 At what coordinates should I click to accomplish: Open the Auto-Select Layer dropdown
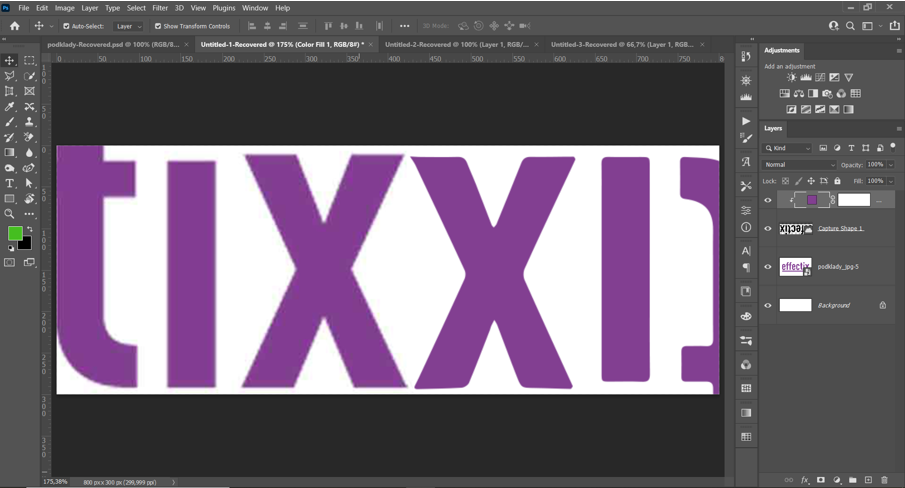pos(129,26)
